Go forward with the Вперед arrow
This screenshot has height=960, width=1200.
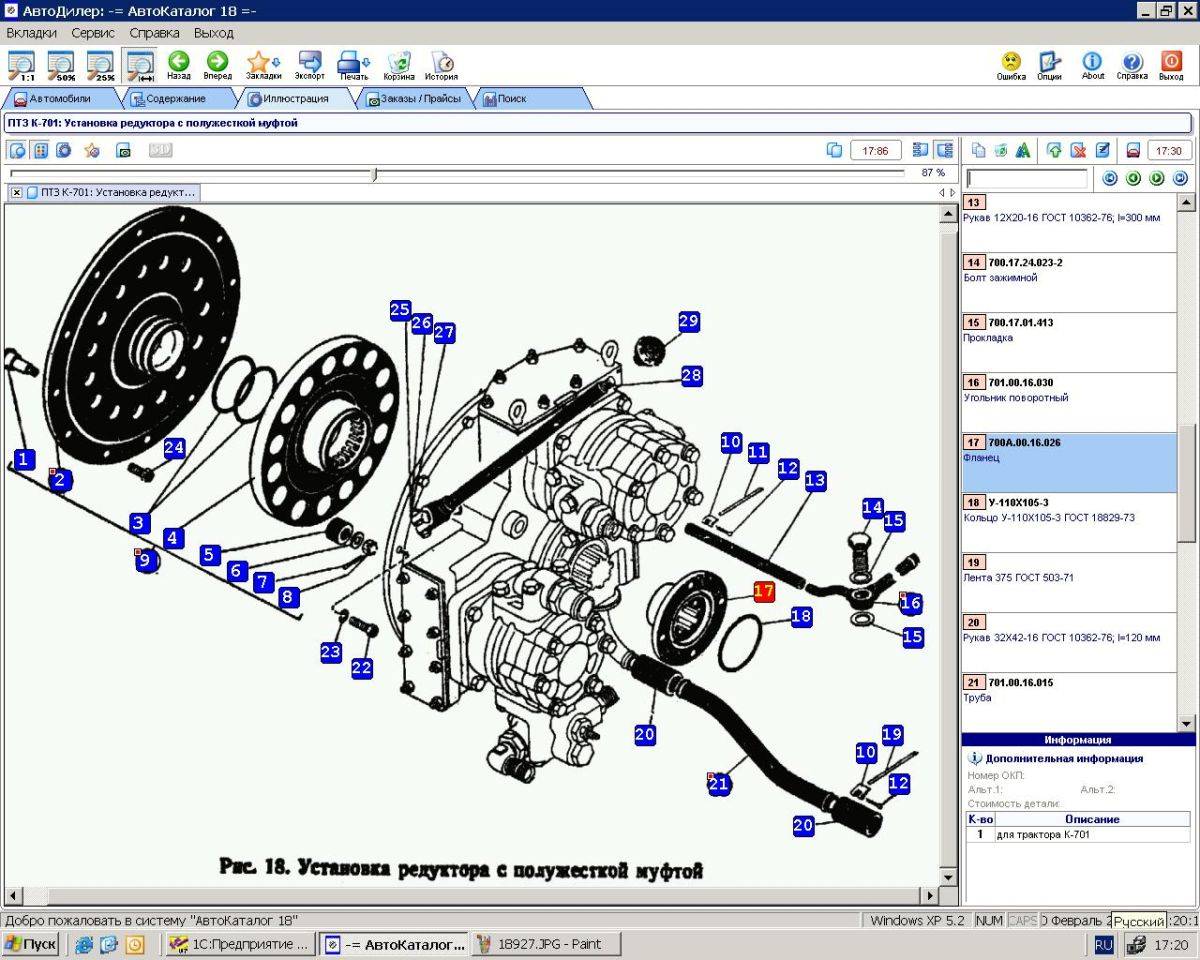(217, 65)
